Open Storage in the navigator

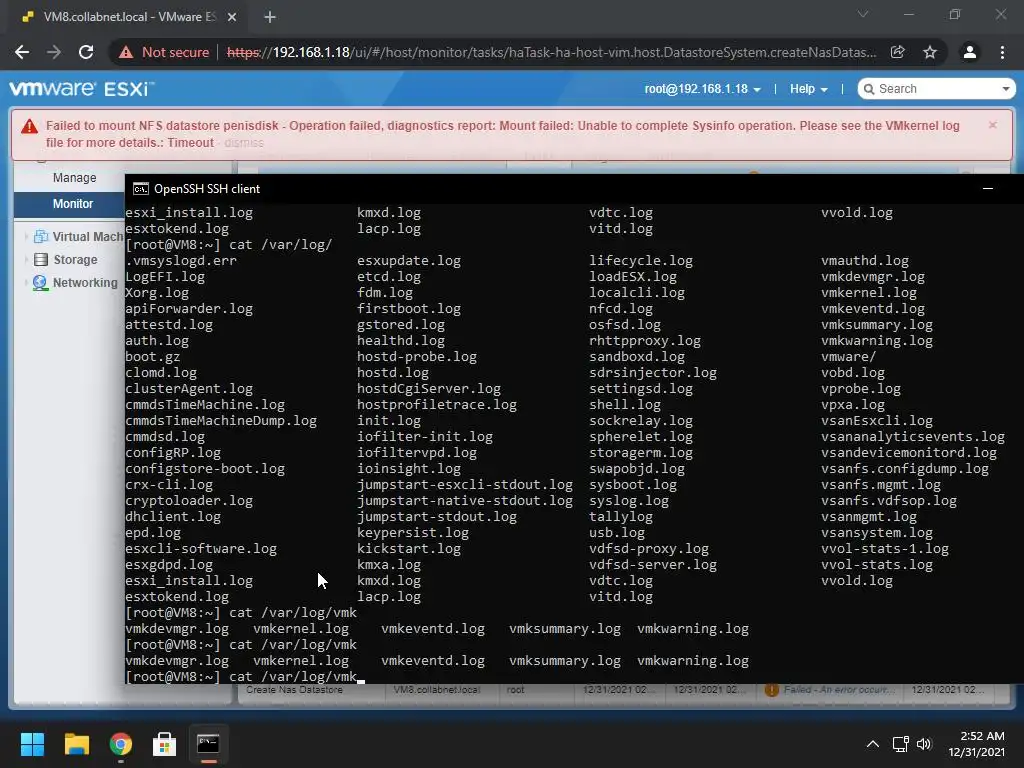coord(75,259)
